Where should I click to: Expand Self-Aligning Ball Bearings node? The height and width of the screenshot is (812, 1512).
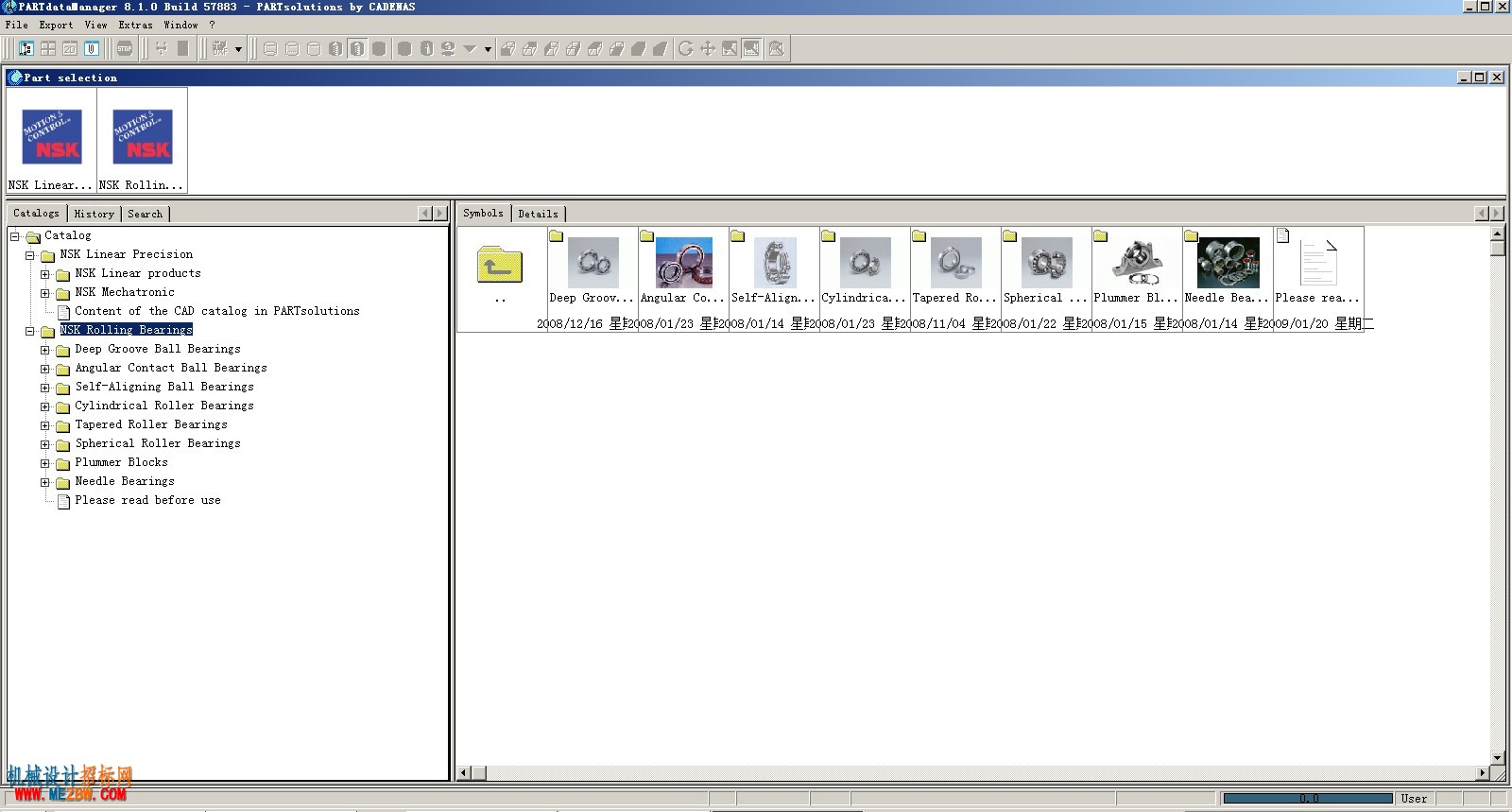coord(45,388)
